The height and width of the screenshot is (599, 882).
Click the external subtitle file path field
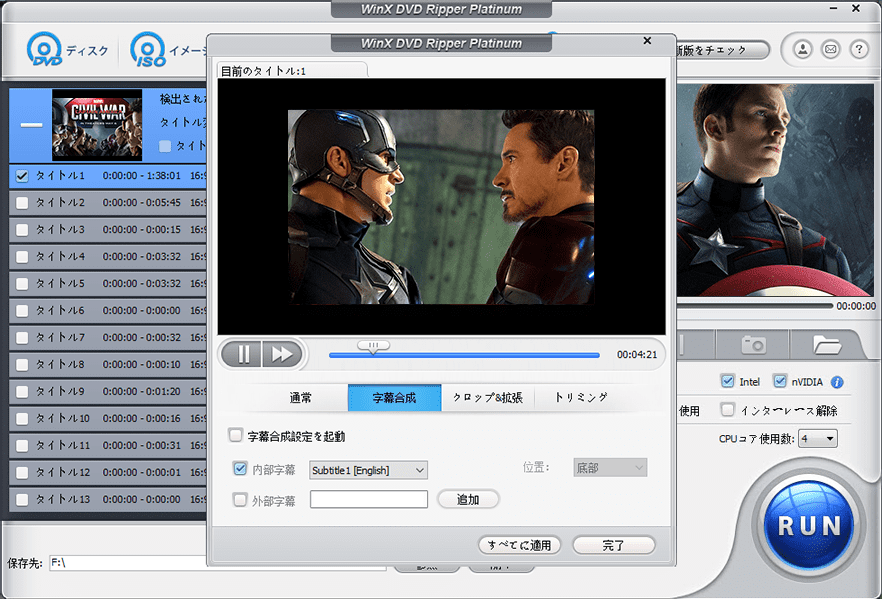click(x=368, y=499)
